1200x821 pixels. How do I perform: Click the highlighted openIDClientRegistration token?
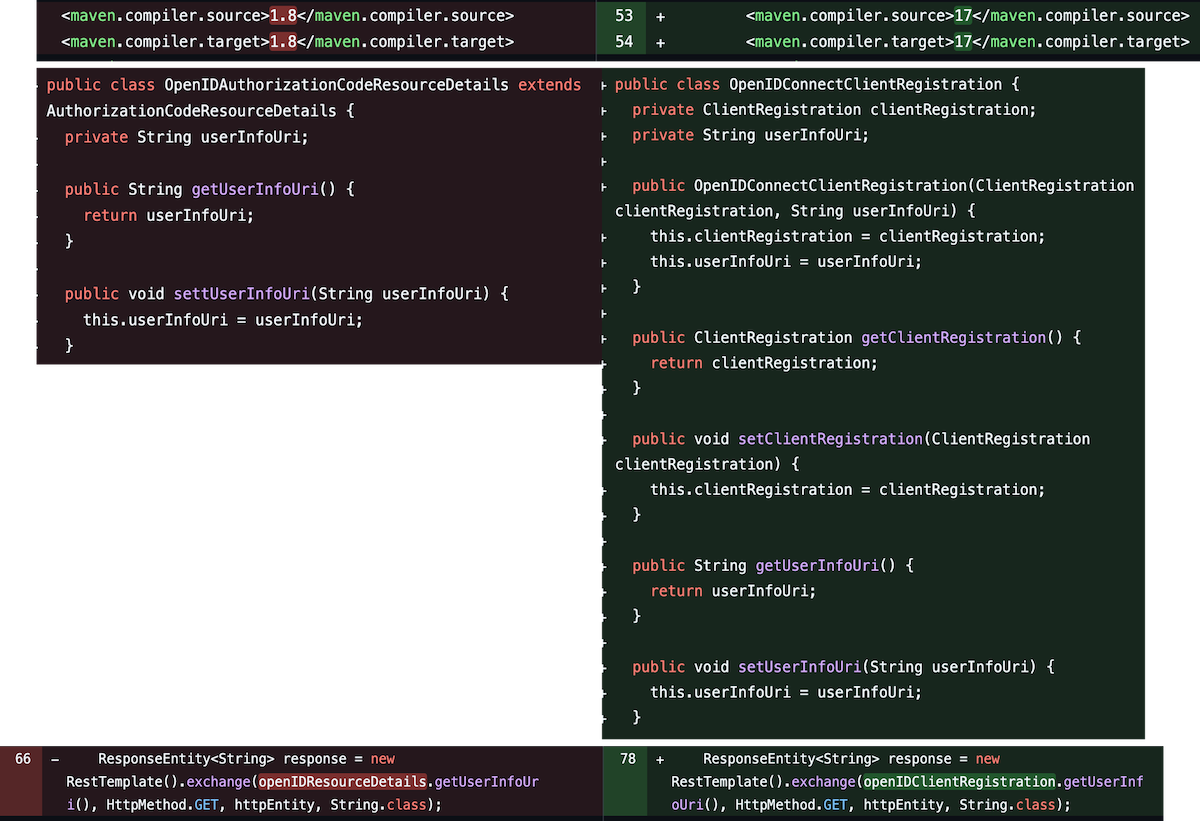tap(959, 781)
